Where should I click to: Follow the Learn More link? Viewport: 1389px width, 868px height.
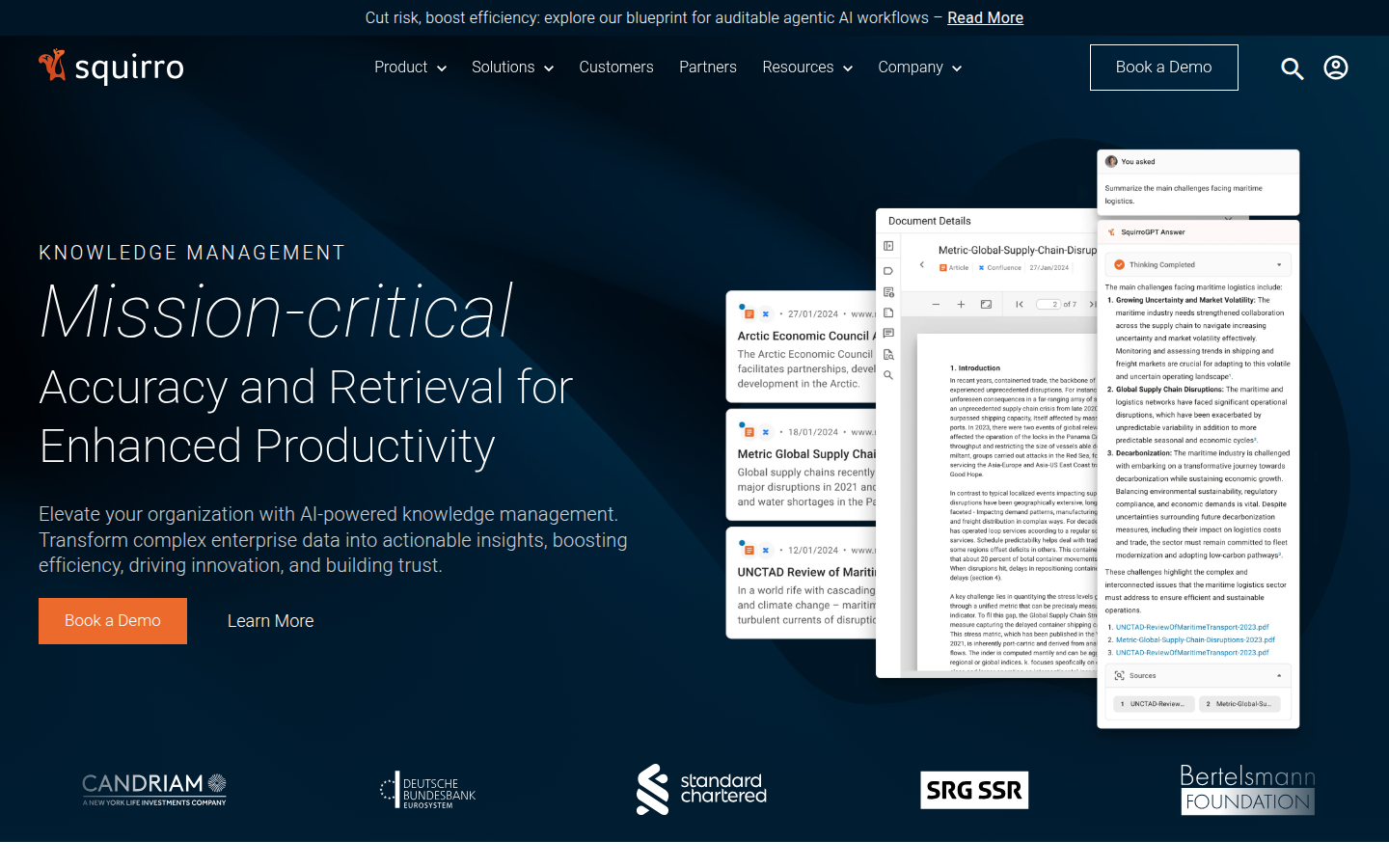tap(270, 621)
